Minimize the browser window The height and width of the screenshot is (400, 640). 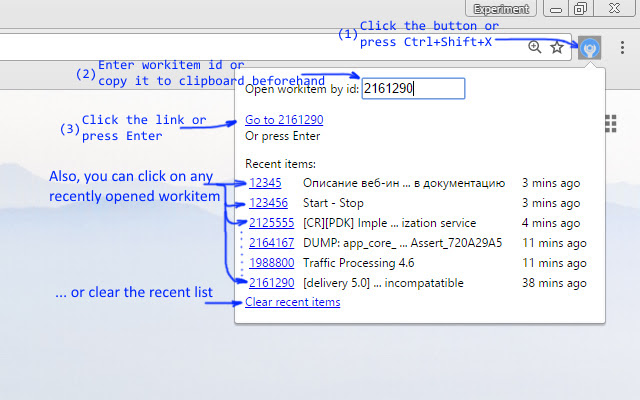point(556,9)
